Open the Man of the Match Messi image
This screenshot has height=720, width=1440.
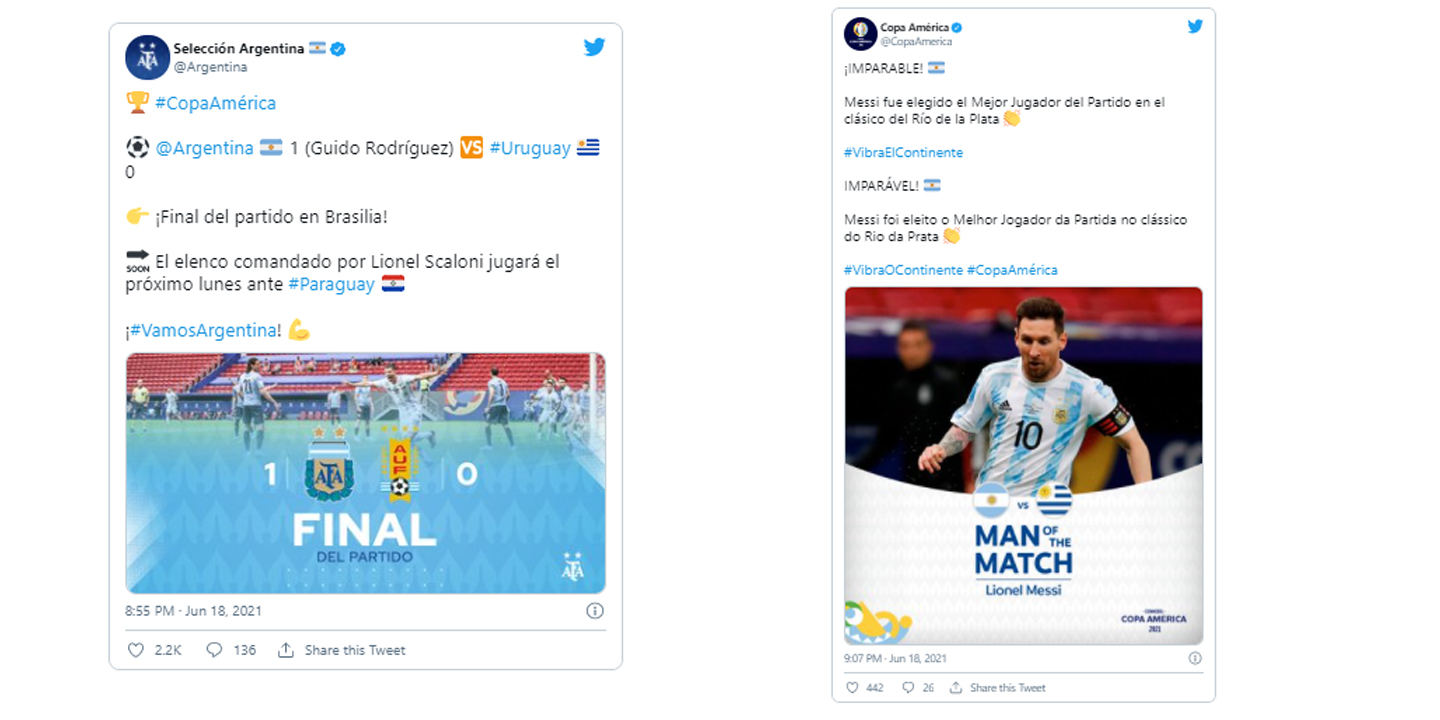coord(1023,466)
